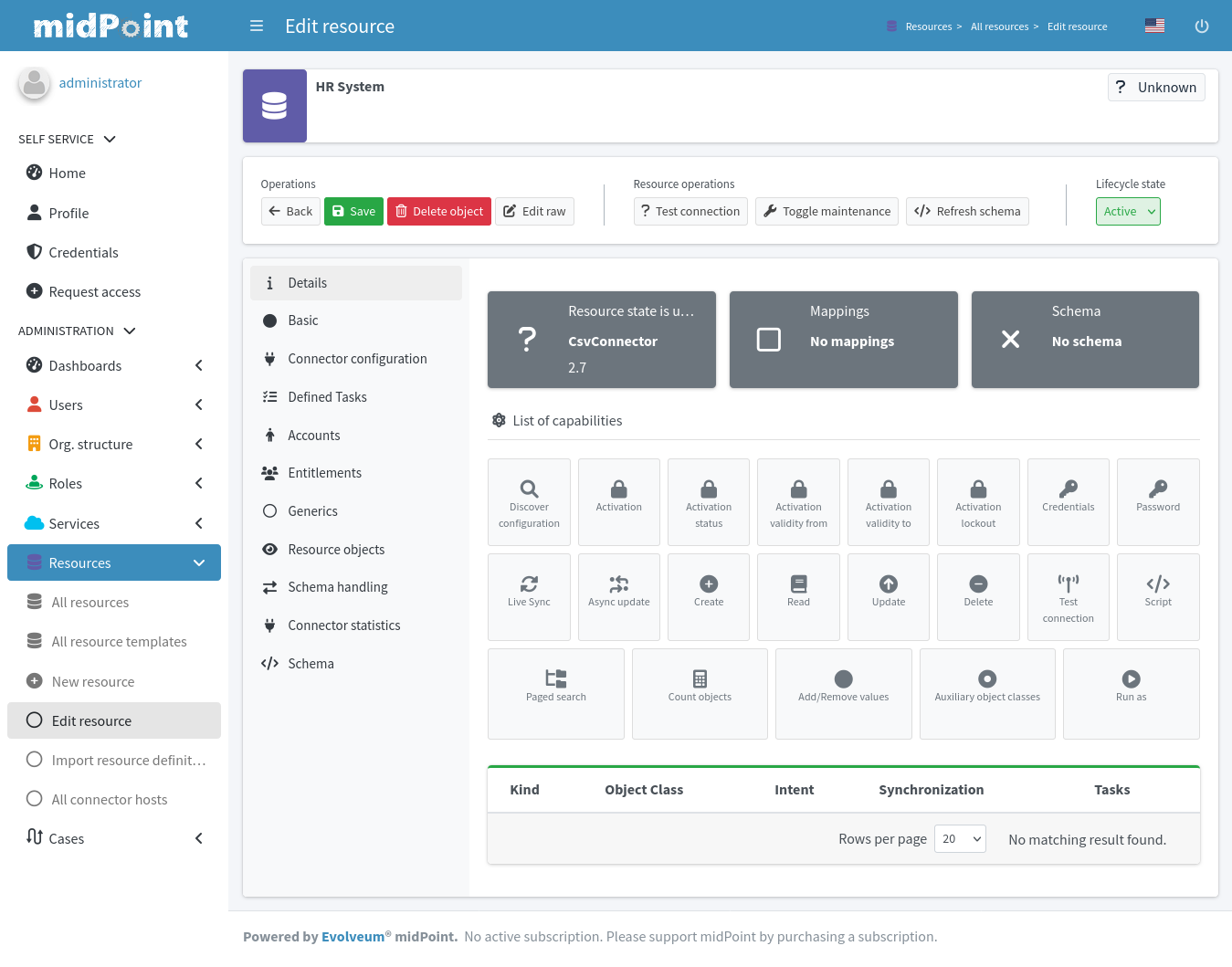
Task: Click the midPoint logo
Action: click(111, 26)
